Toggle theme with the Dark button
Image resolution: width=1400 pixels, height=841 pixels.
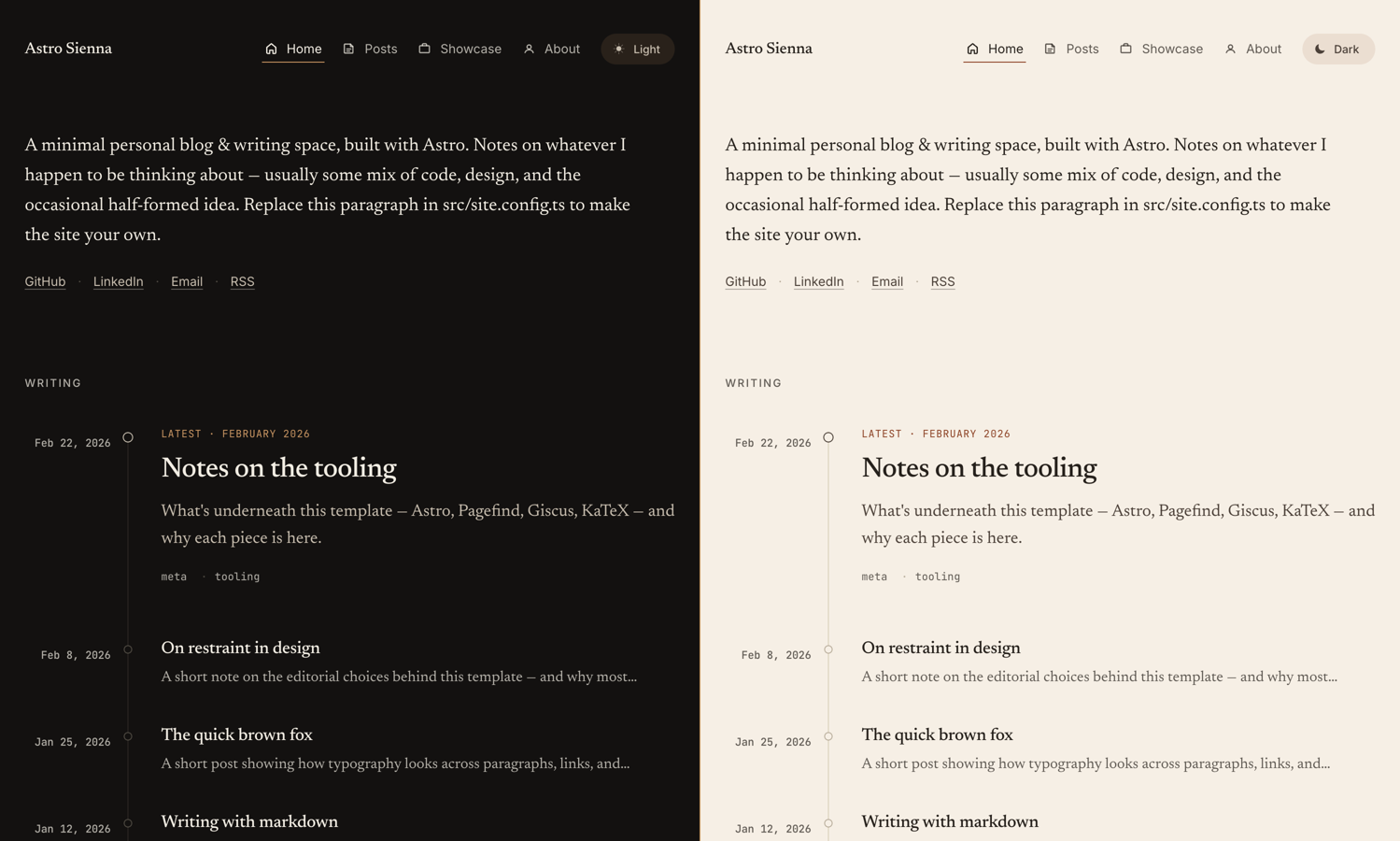pos(1338,49)
